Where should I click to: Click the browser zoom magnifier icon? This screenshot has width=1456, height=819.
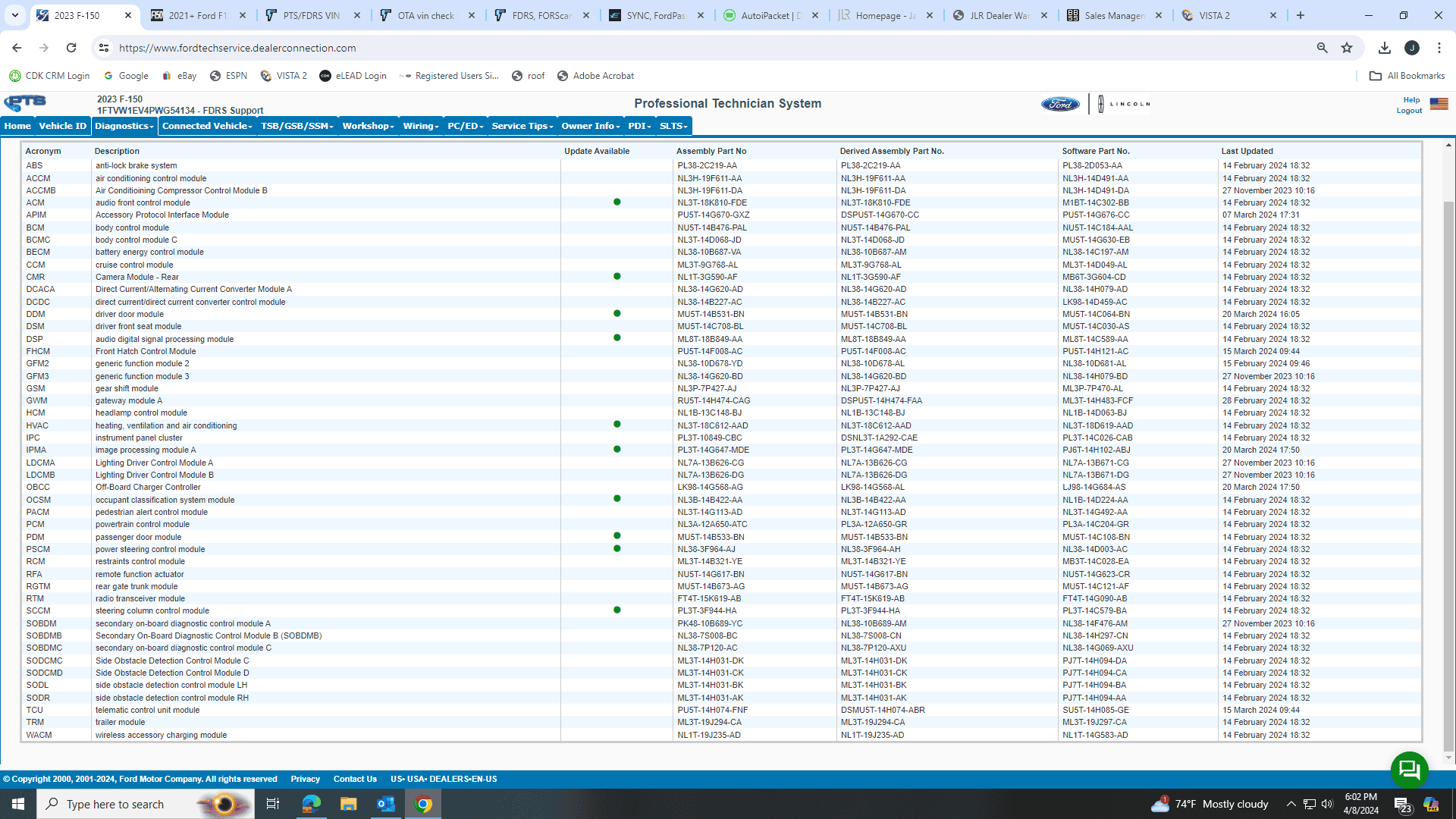point(1322,48)
